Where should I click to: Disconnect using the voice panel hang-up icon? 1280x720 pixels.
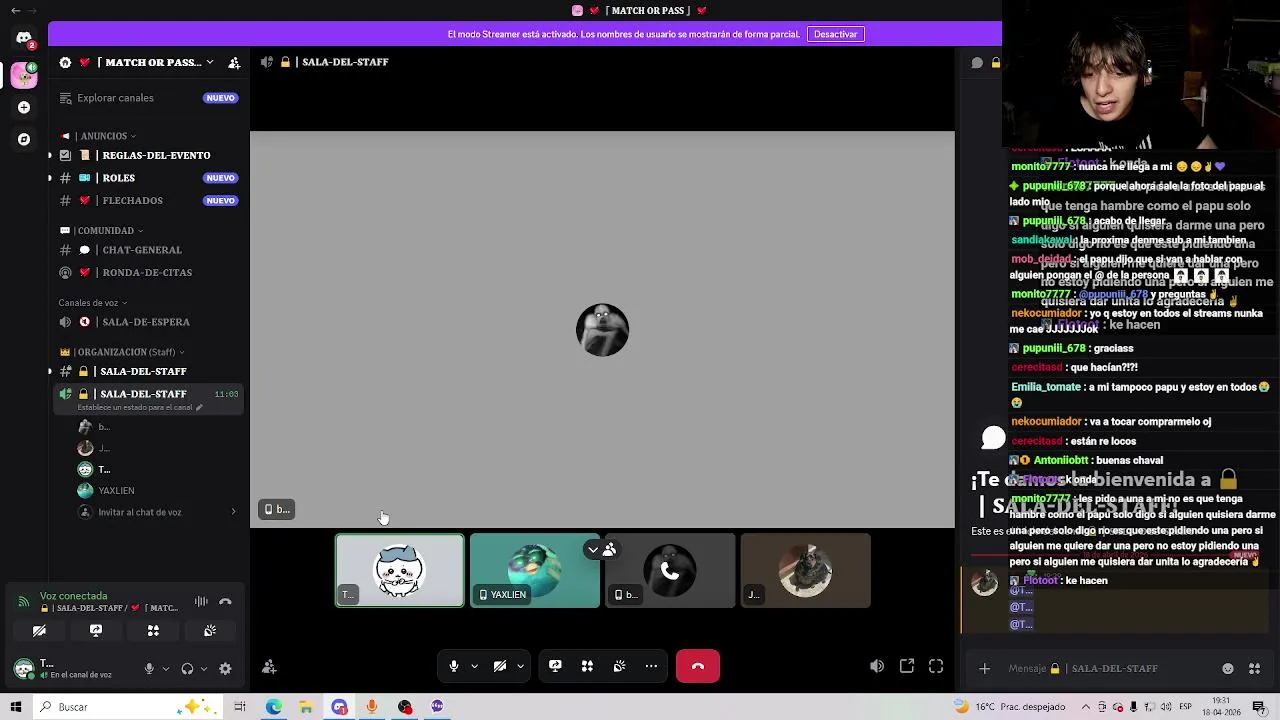[x=225, y=602]
